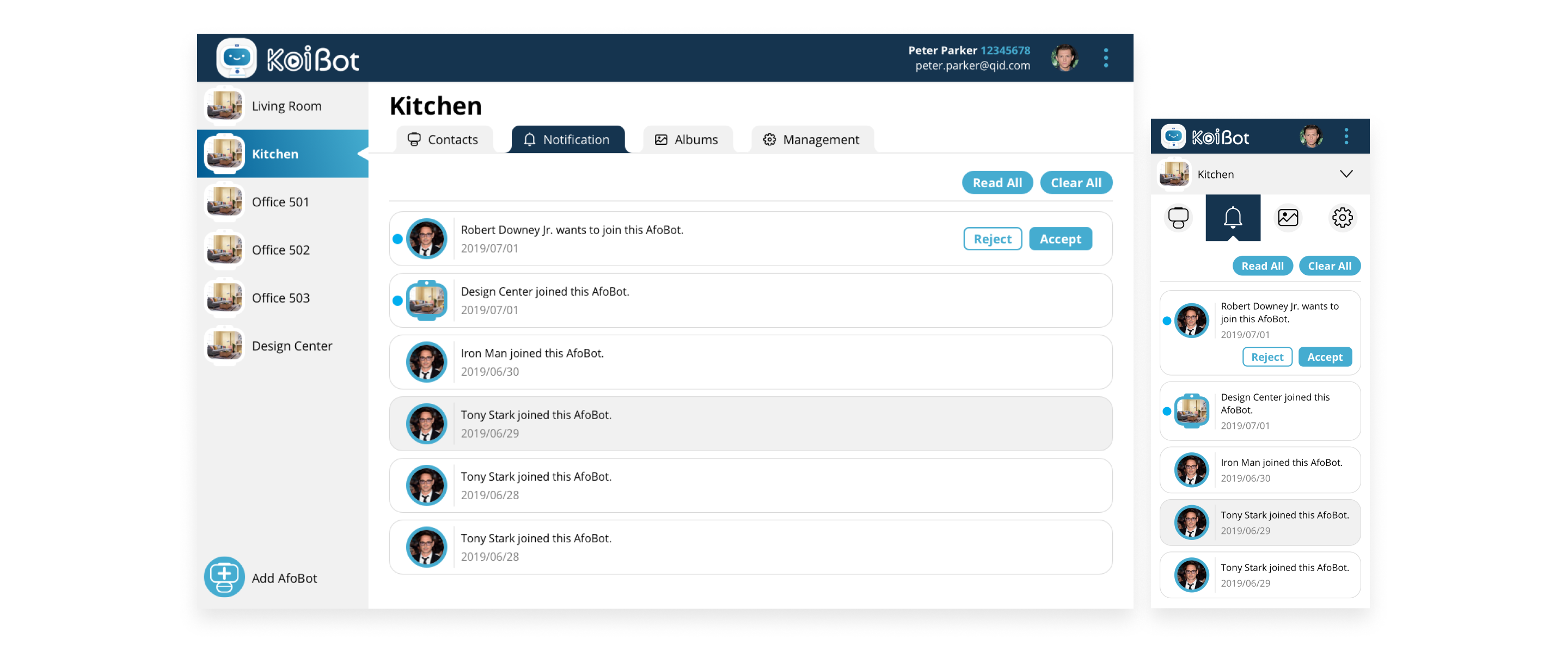Select the bell notification icon in mobile panel
Image resolution: width=1568 pixels, height=651 pixels.
pos(1233,218)
